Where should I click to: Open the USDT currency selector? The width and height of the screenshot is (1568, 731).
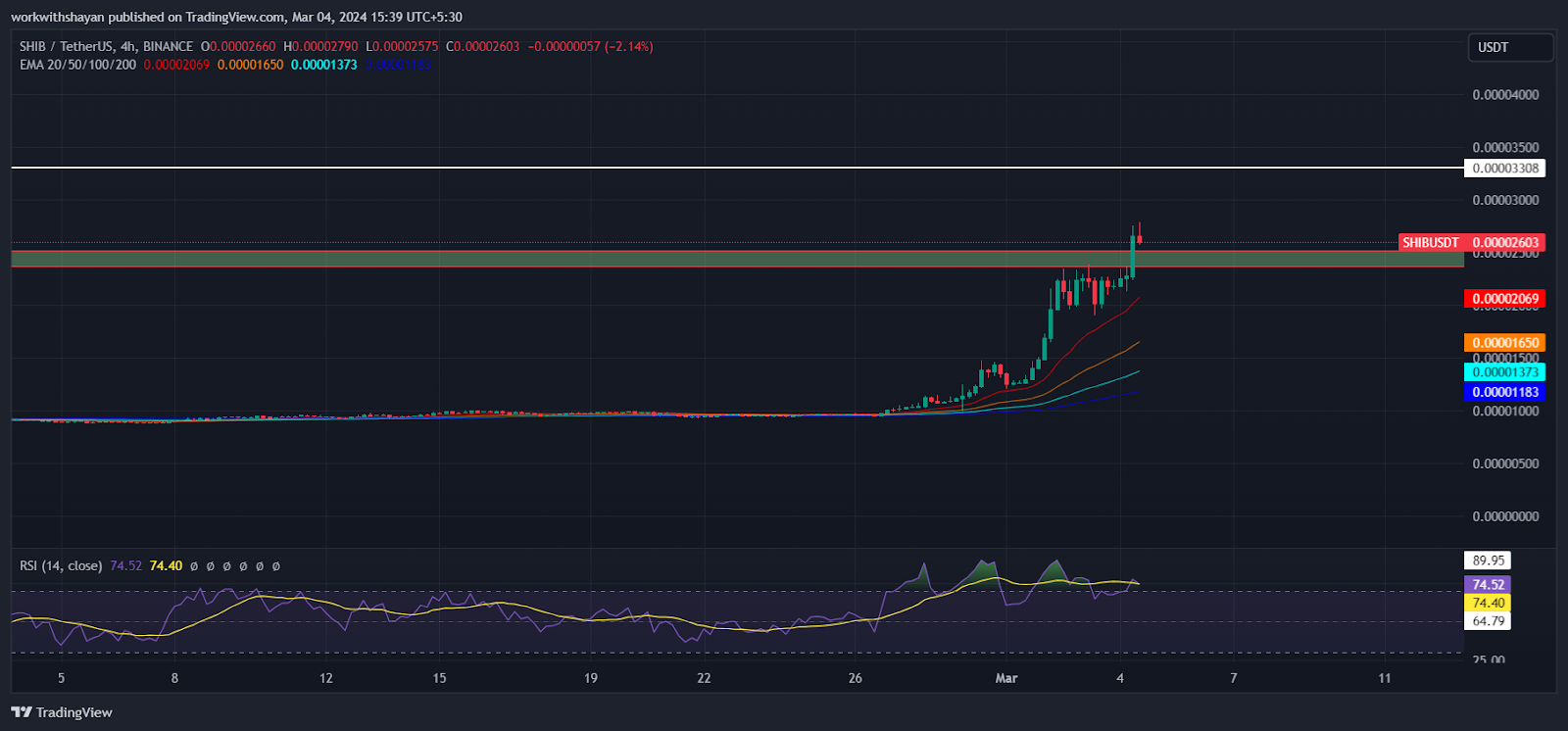coord(1510,47)
